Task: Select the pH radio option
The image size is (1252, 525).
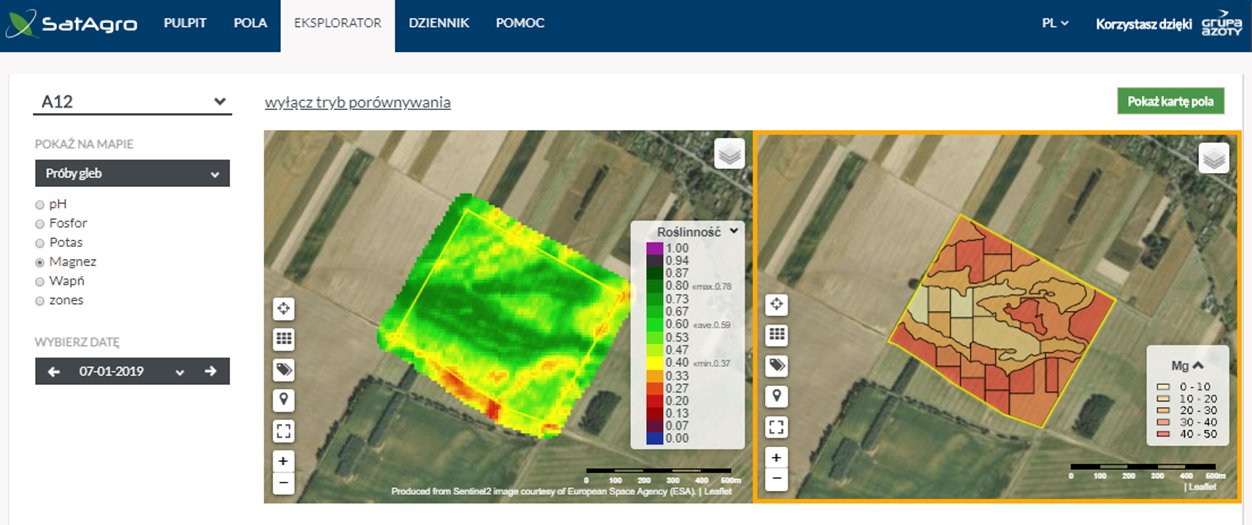Action: point(41,204)
